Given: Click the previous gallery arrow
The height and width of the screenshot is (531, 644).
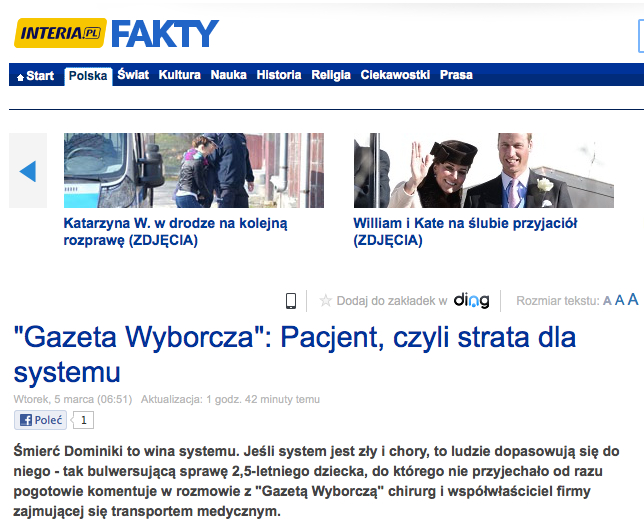Looking at the screenshot, I should pyautogui.click(x=28, y=170).
